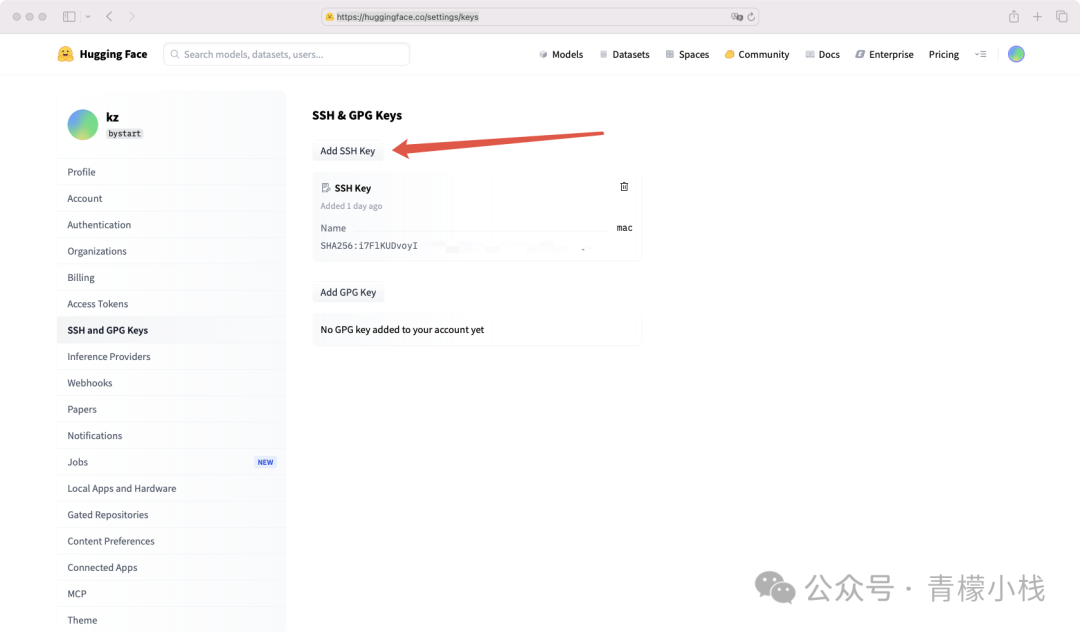The height and width of the screenshot is (632, 1080).
Task: Click the translate icon in address bar
Action: tap(736, 17)
